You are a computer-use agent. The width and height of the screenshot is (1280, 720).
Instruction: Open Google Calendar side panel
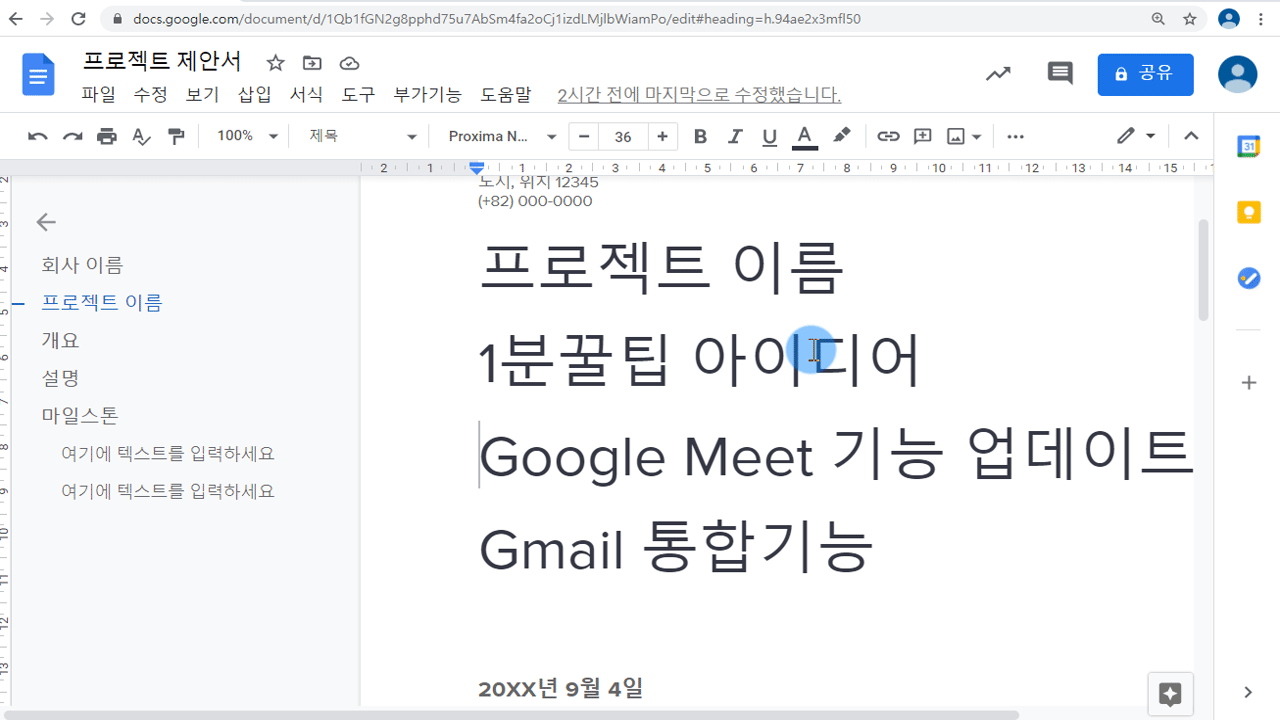pos(1249,146)
